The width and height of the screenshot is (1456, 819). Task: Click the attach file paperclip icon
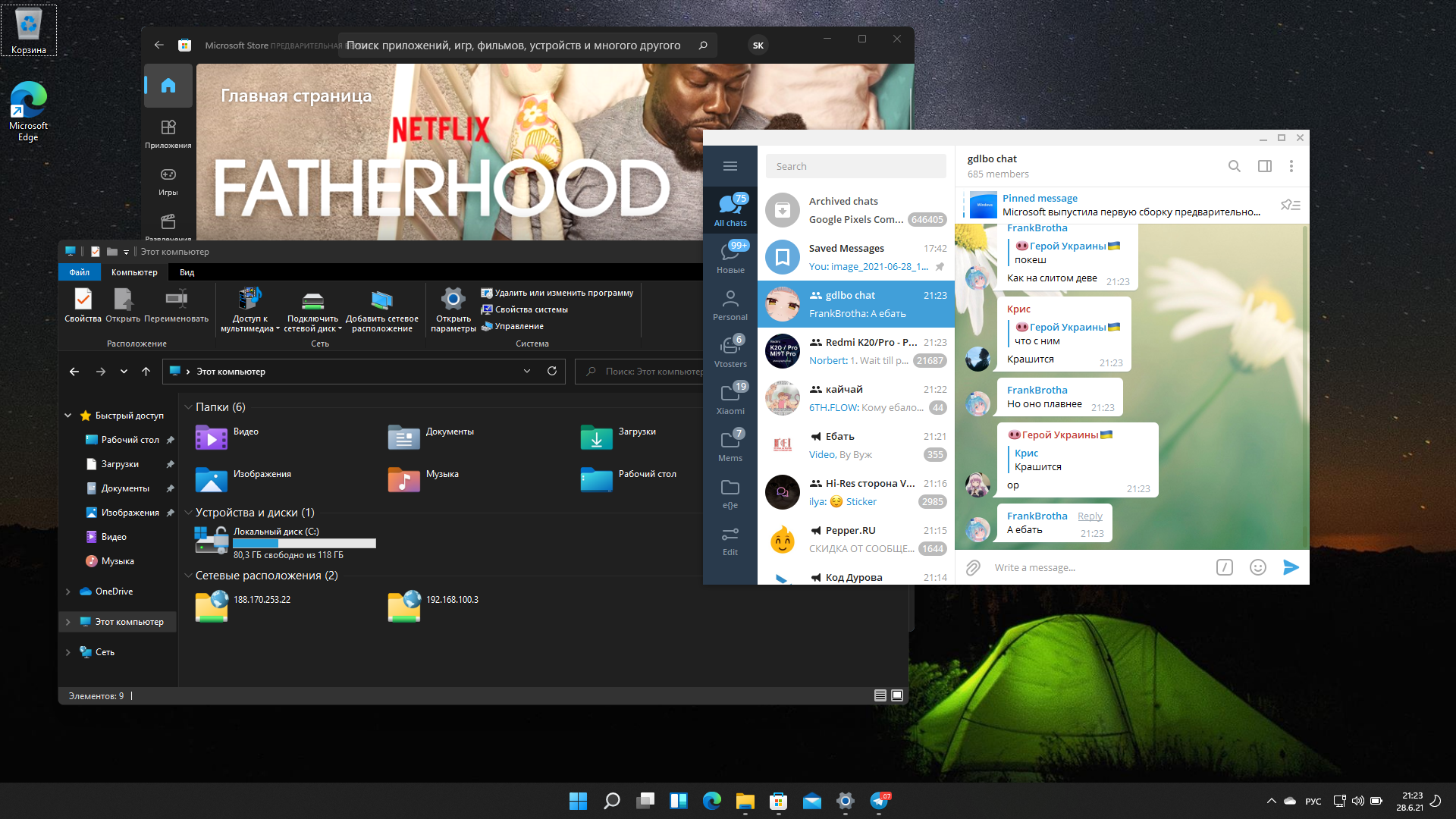click(x=973, y=567)
